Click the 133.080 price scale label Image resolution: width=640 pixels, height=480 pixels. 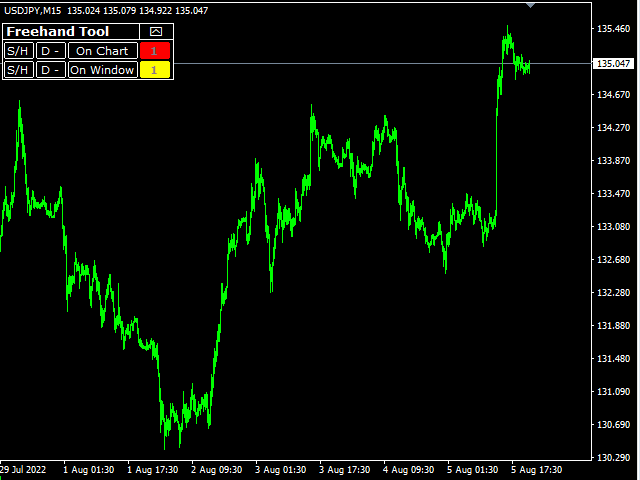point(613,227)
